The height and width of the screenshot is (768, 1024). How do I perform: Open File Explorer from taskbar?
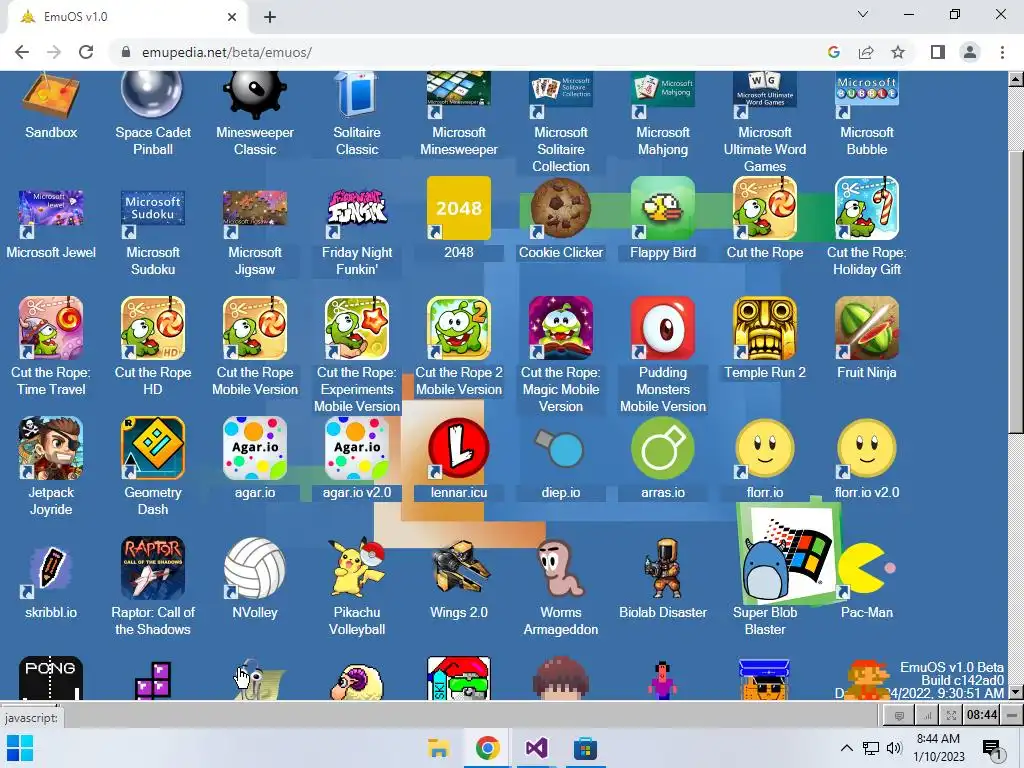tap(439, 748)
